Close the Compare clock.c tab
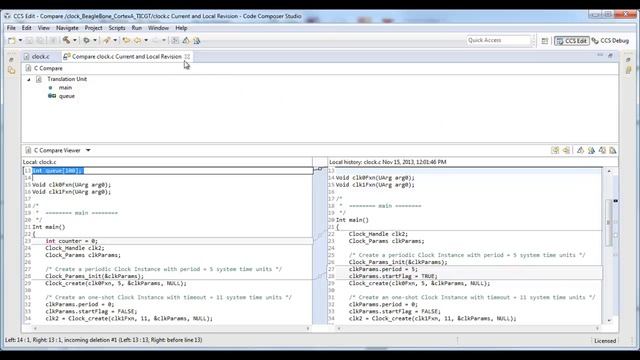This screenshot has width=640, height=360. point(187,56)
